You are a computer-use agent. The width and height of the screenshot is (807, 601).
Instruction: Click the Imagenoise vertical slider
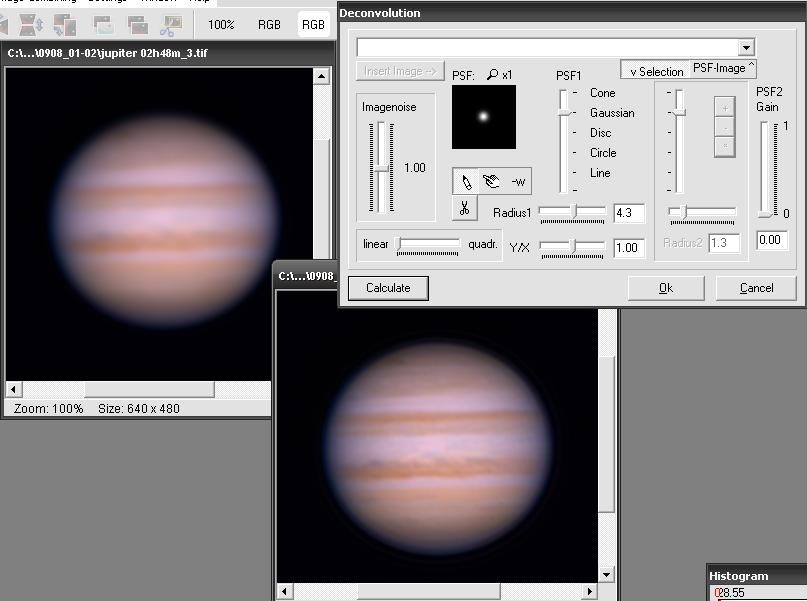381,167
